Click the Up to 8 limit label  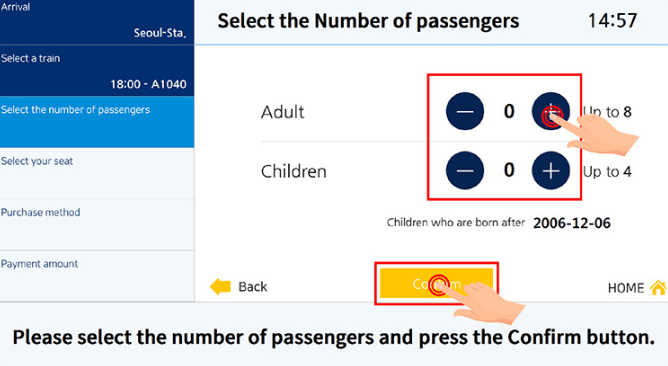pyautogui.click(x=607, y=112)
